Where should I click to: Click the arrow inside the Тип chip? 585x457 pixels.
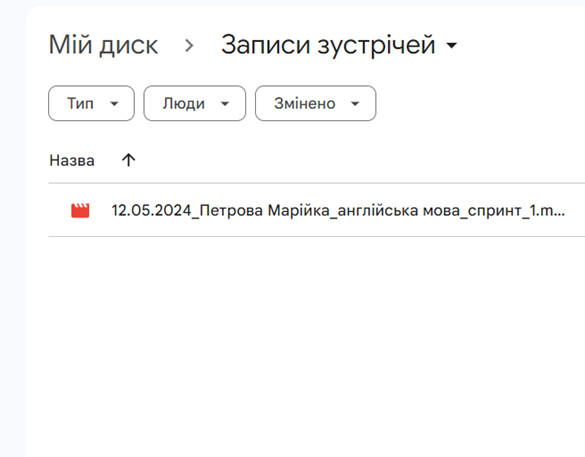coord(114,104)
